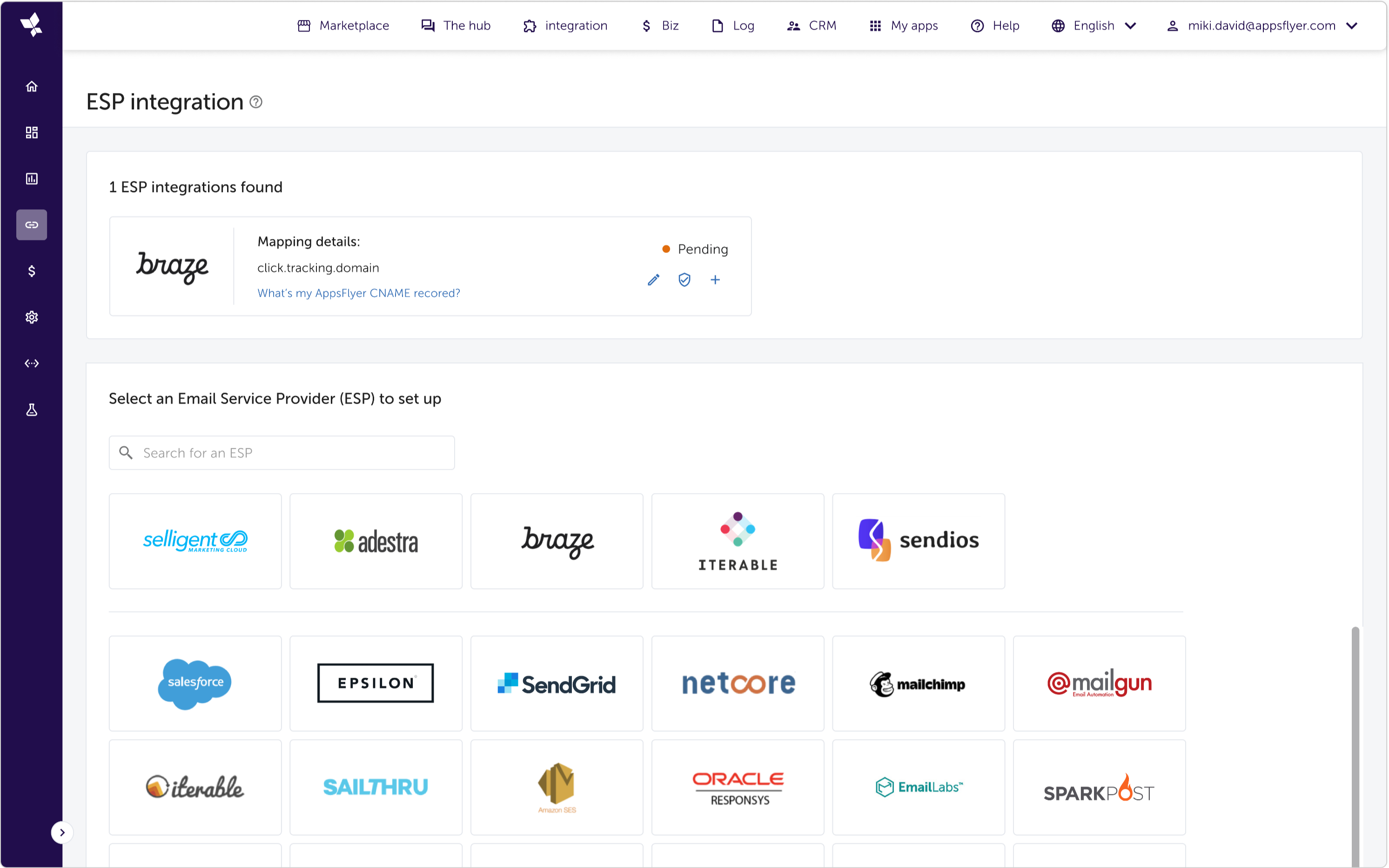Click the help icon beside ESP integration
Screen dimensions: 1389x868
click(256, 102)
